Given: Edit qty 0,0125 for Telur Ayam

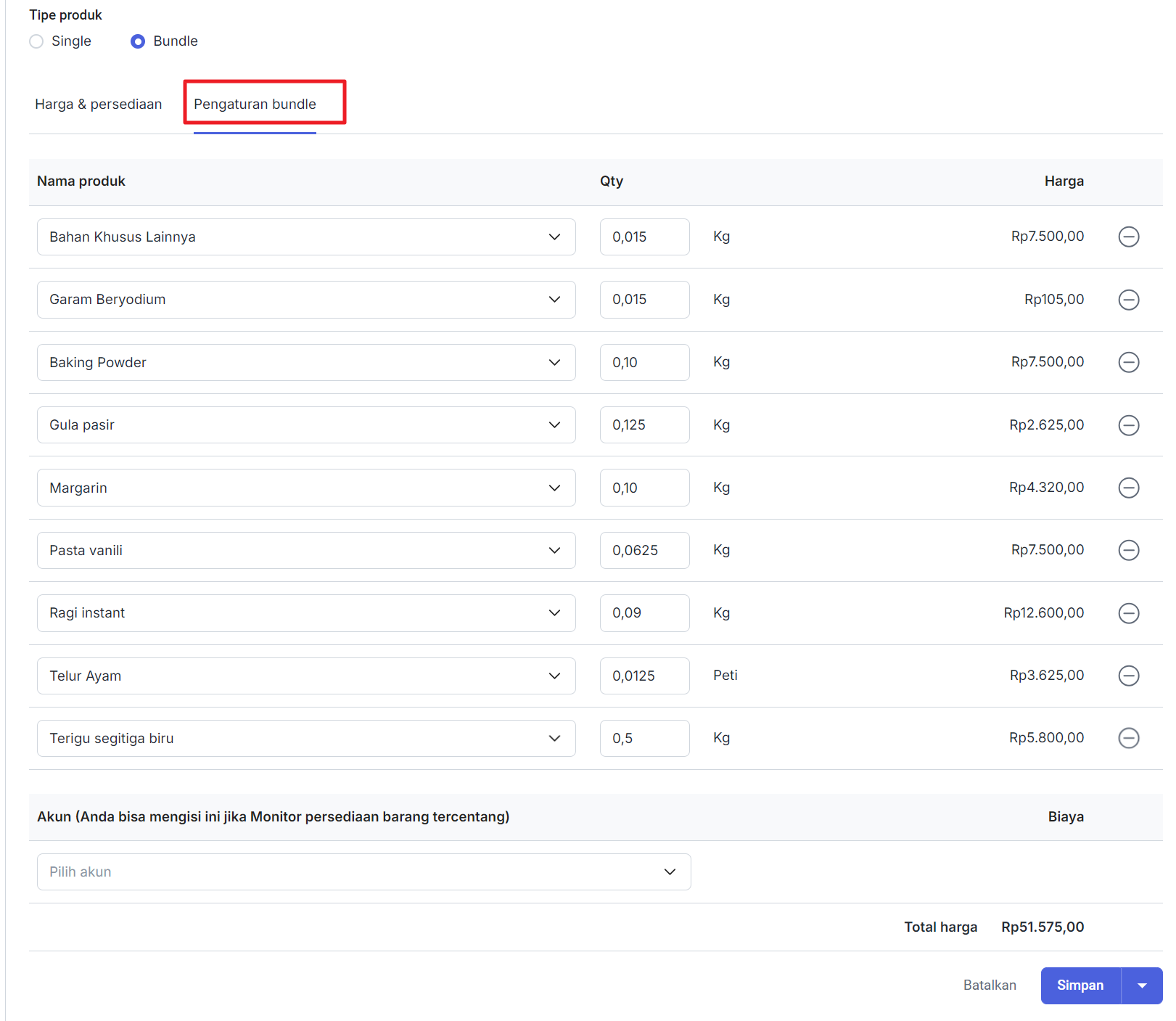Looking at the screenshot, I should click(644, 676).
